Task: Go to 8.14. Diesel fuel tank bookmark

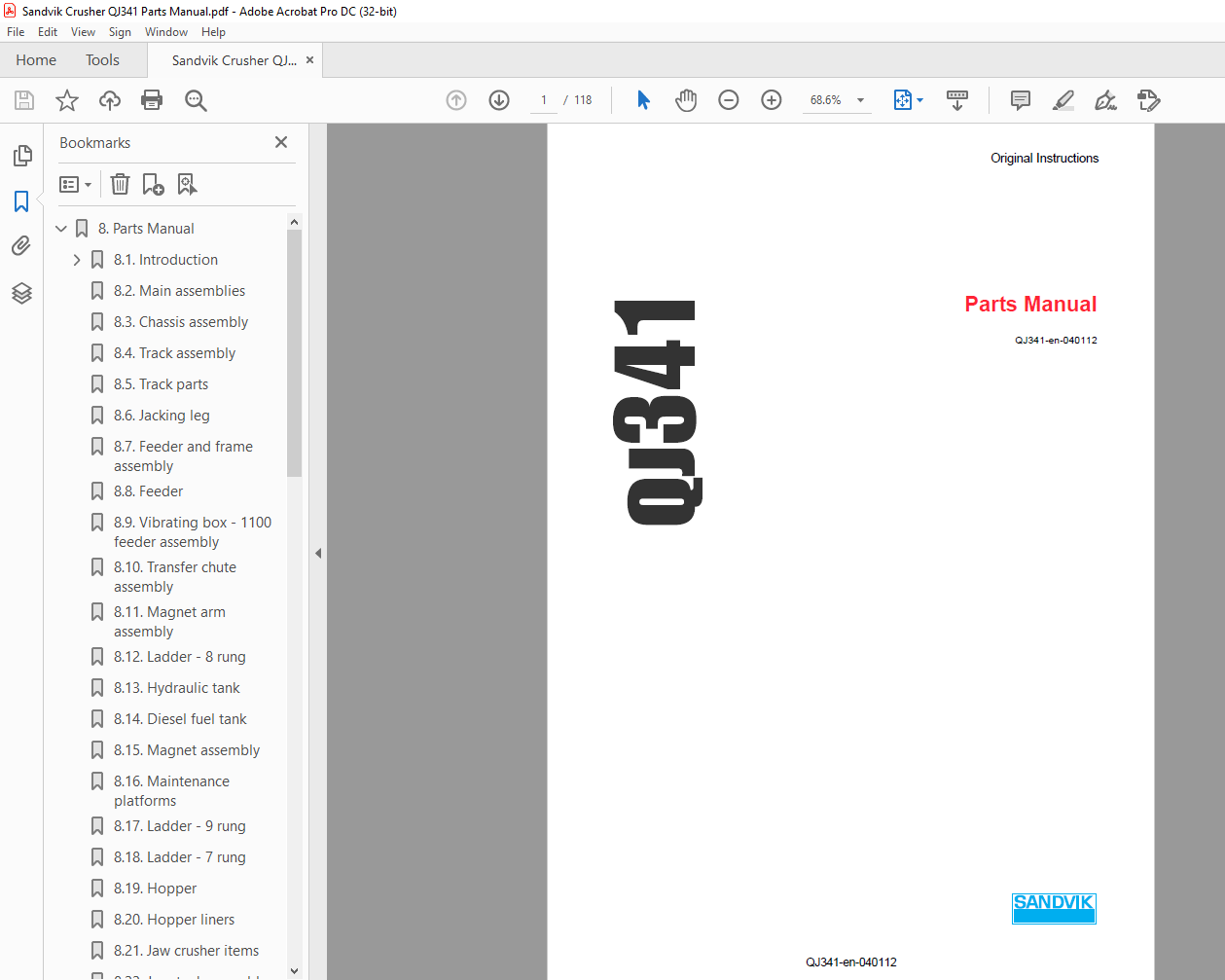Action: [x=180, y=719]
